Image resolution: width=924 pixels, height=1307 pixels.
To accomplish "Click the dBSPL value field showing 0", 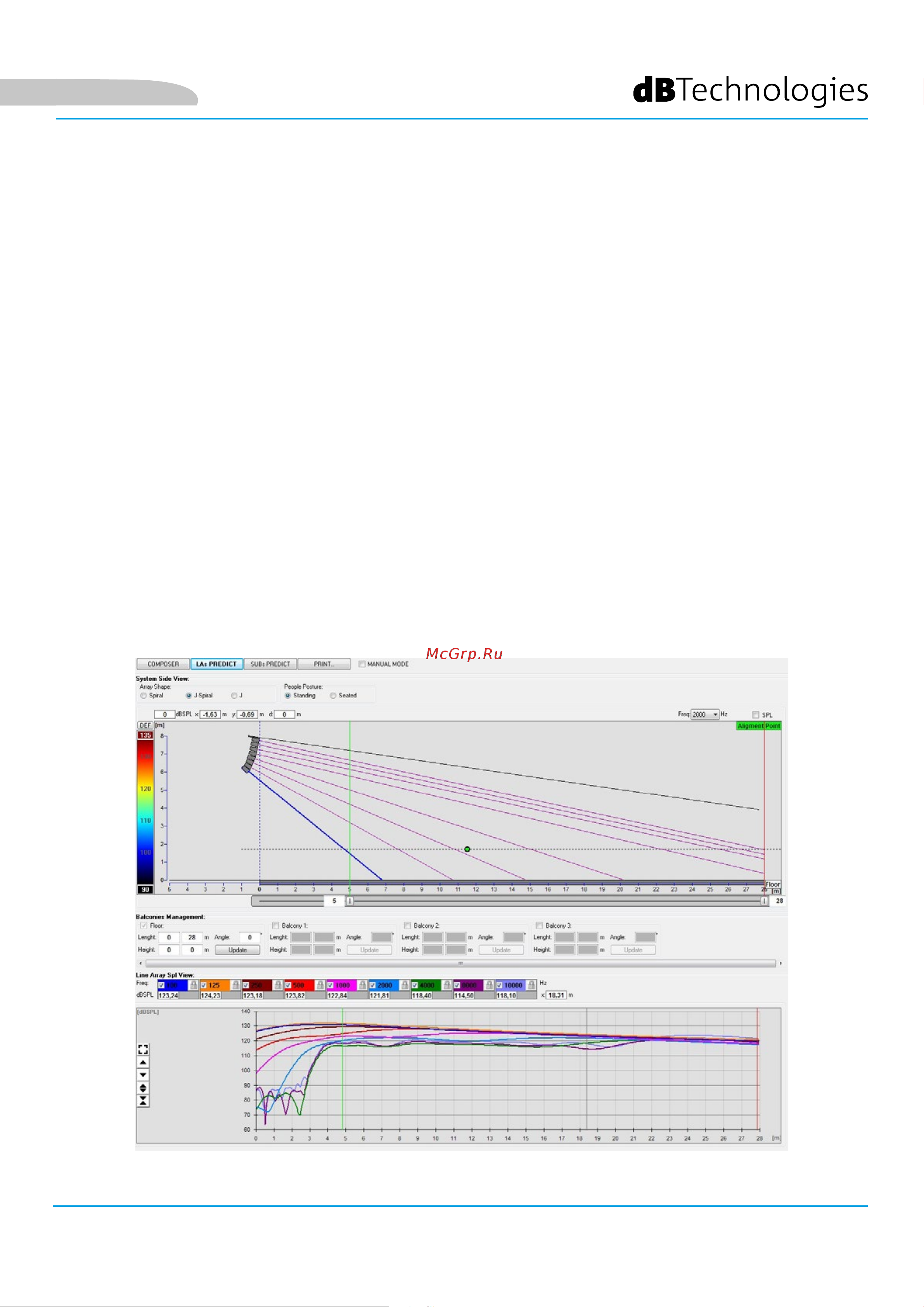I will (164, 715).
